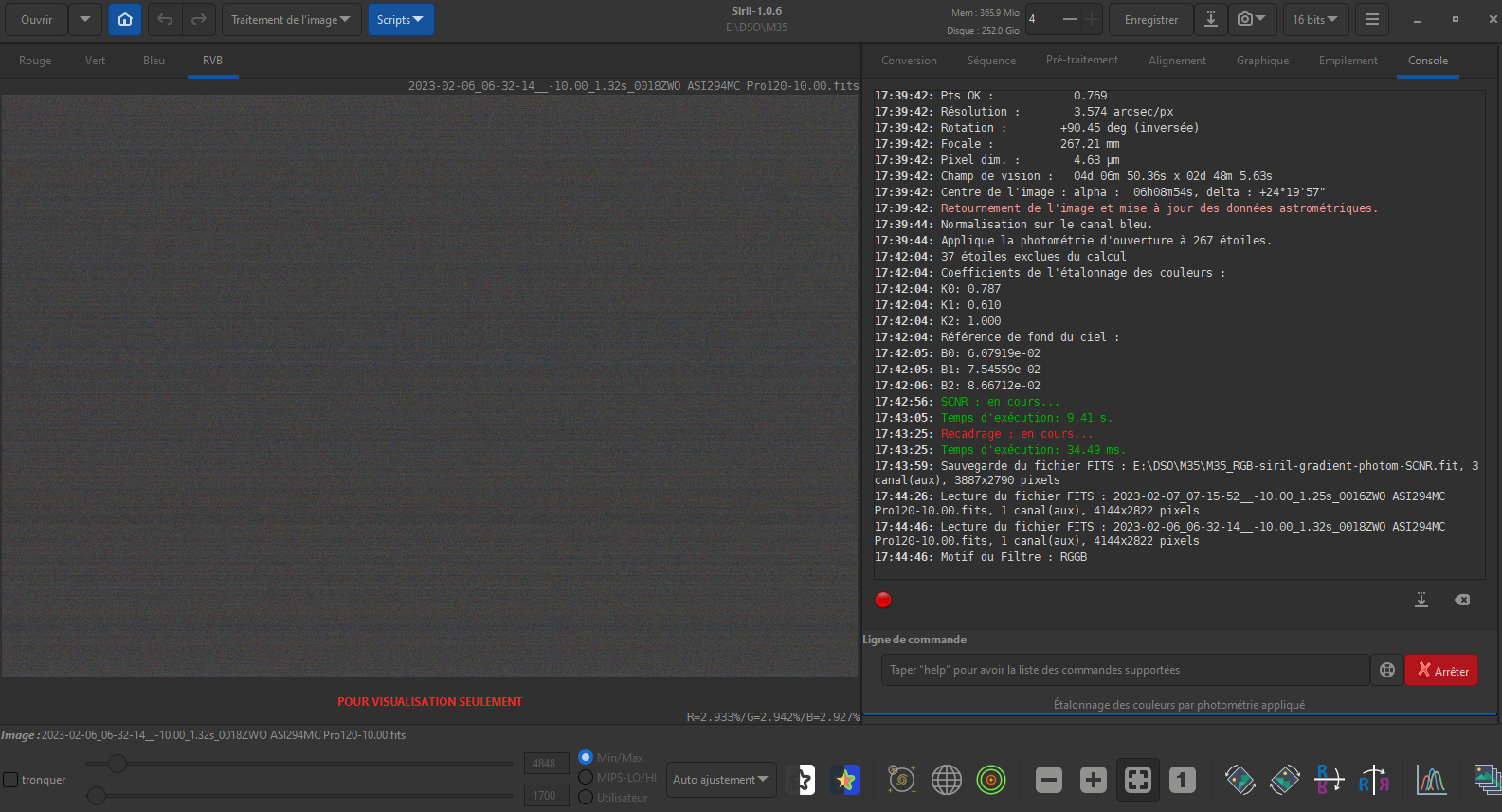Select the Utilisateur radio button
The width and height of the screenshot is (1502, 812).
click(x=586, y=797)
